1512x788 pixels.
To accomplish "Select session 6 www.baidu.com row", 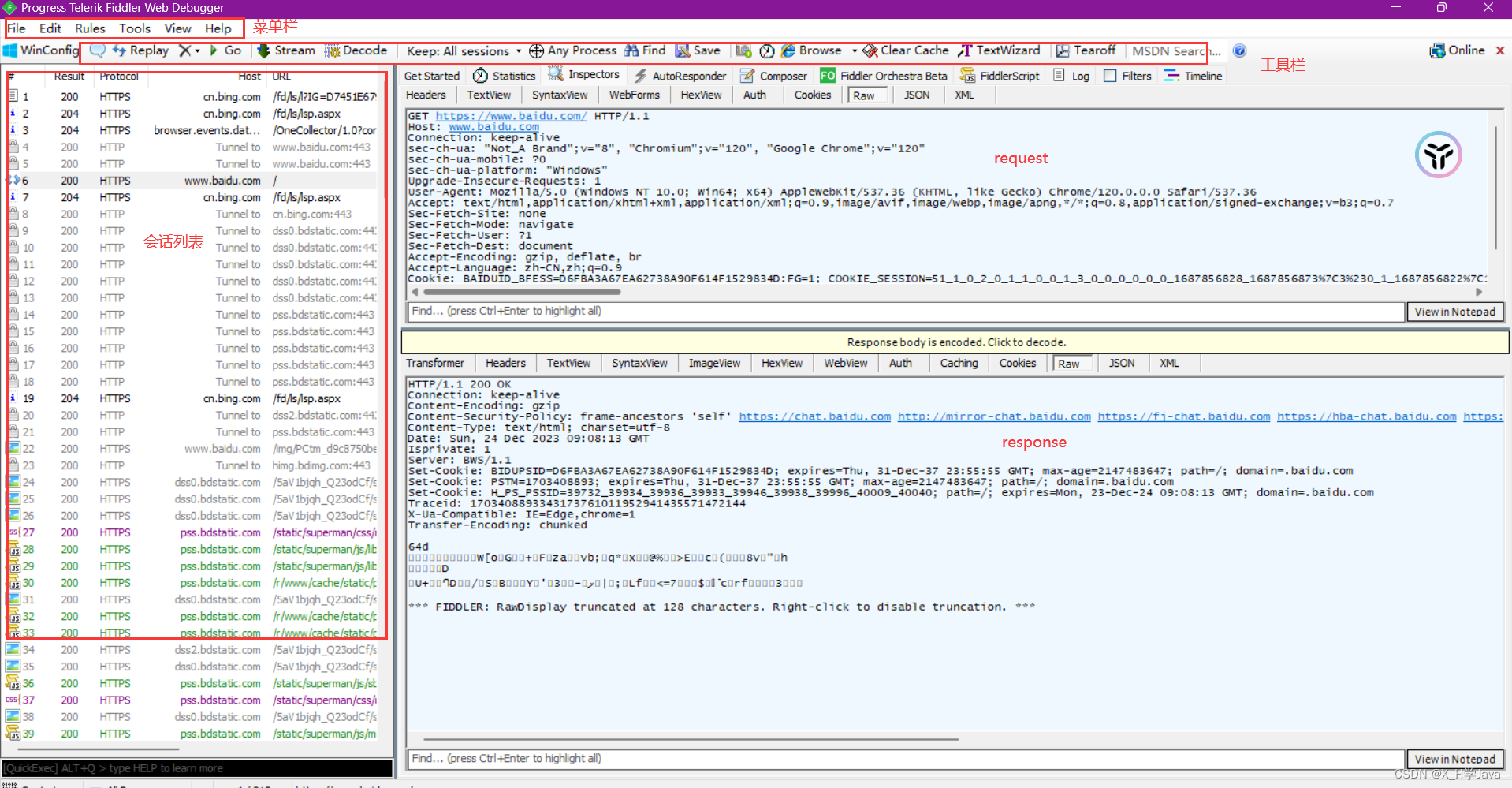I will [192, 181].
